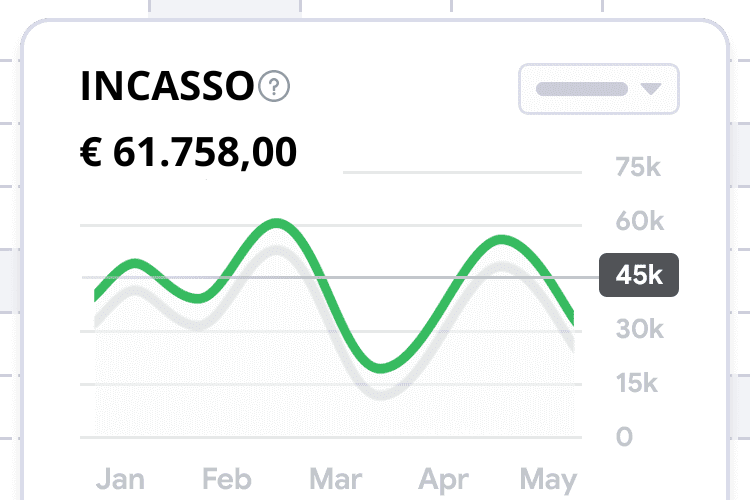Select the Apr axis label
Image resolution: width=750 pixels, height=500 pixels.
click(x=443, y=480)
